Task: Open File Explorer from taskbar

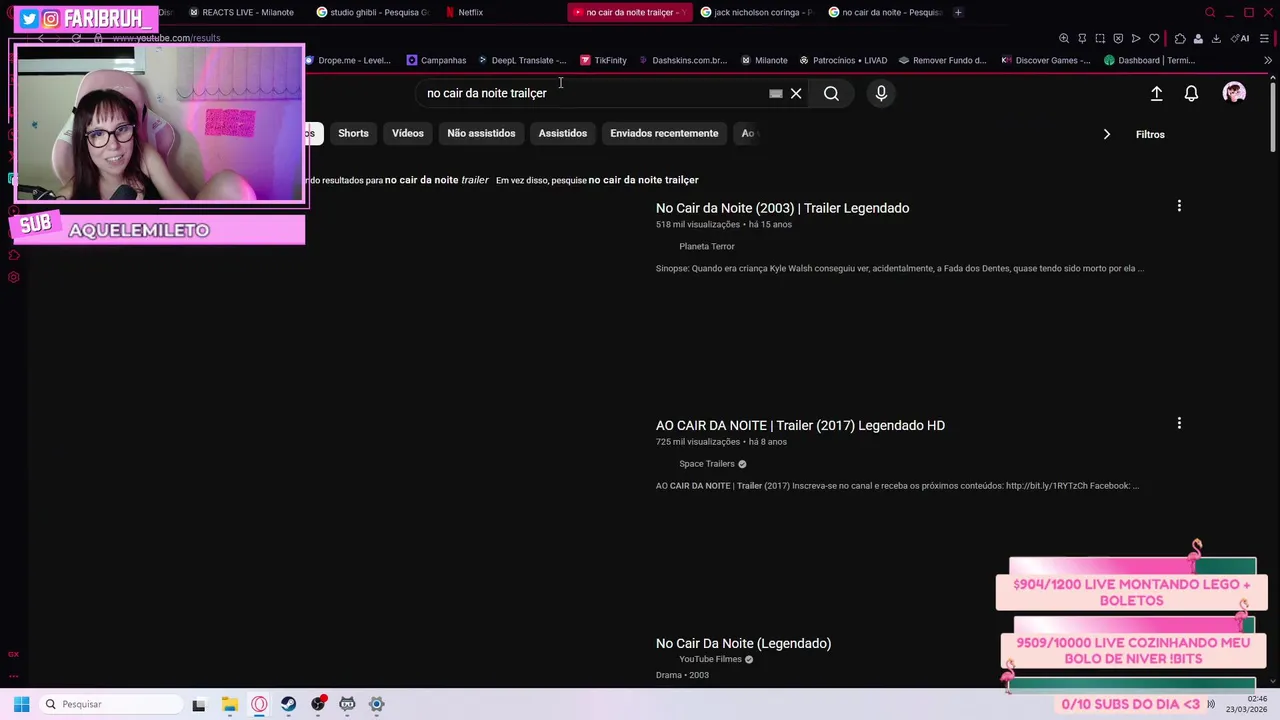Action: click(x=229, y=704)
